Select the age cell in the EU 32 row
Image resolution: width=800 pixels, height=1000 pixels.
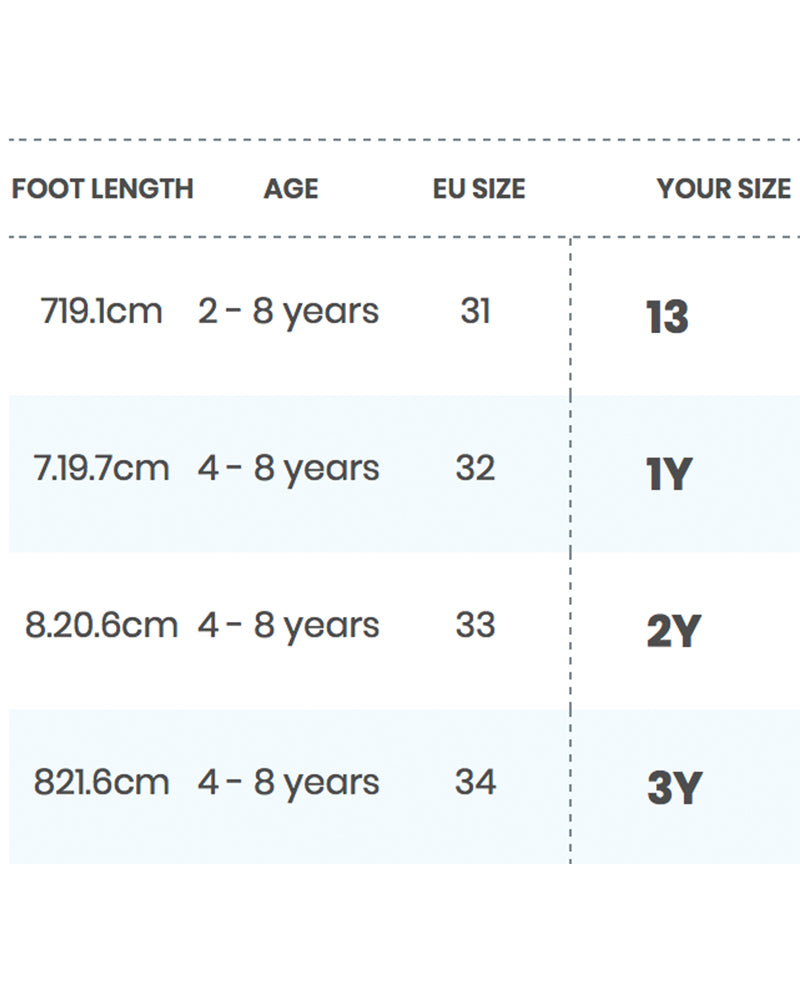tap(288, 468)
